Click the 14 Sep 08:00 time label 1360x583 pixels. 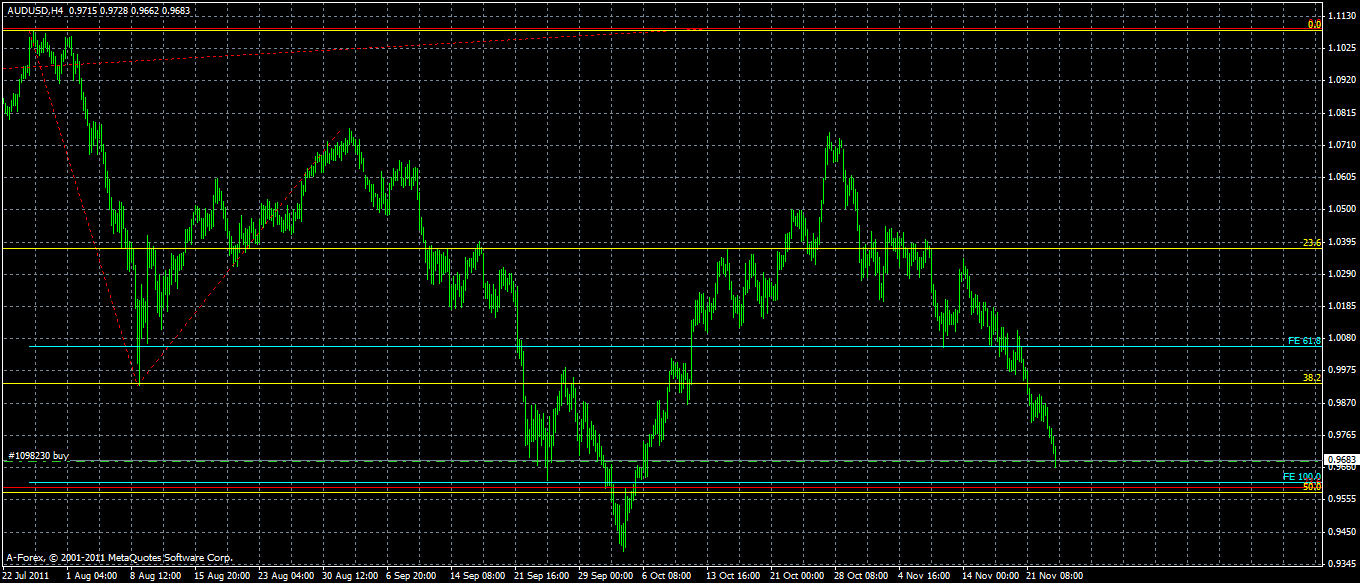point(477,576)
